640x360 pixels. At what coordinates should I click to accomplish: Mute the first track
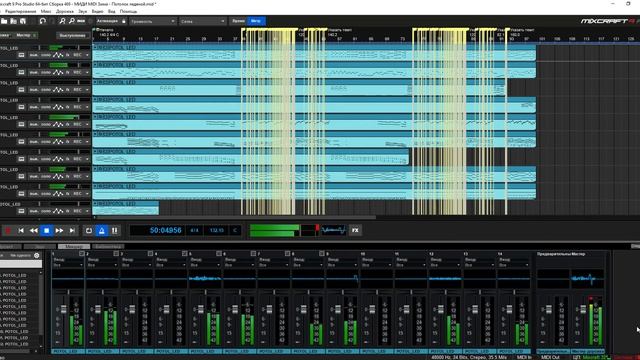(x=33, y=55)
